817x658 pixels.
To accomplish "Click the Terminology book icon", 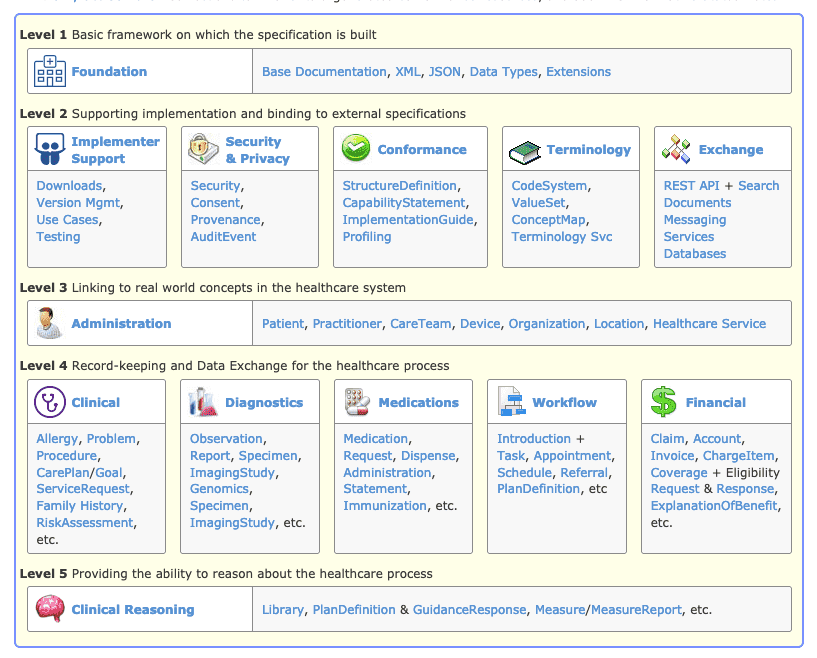I will tap(525, 150).
